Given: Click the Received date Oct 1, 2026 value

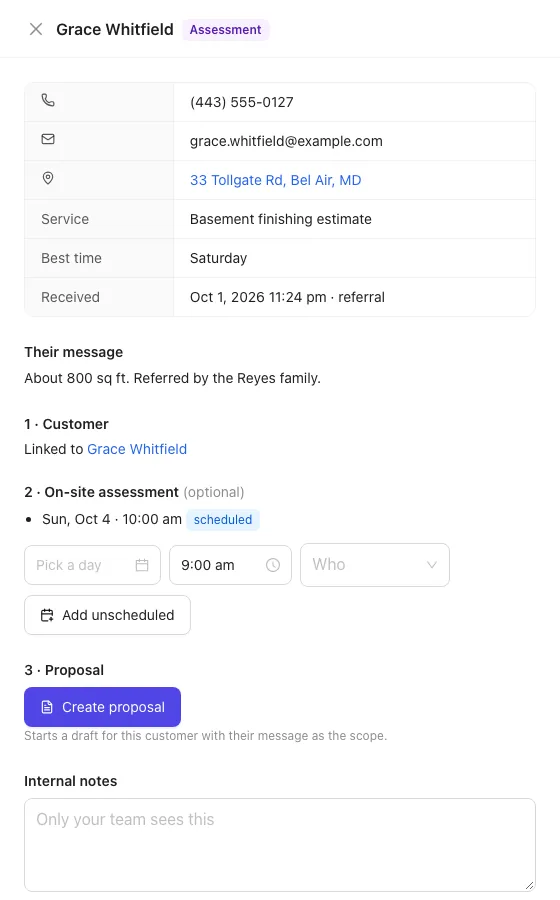Looking at the screenshot, I should 287,297.
